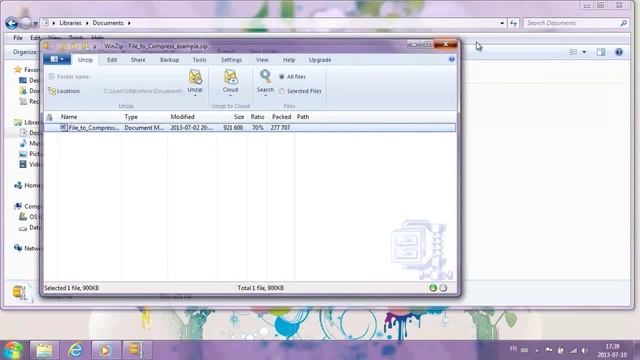Expand arrow after Documents in address bar
The height and width of the screenshot is (360, 640).
[x=129, y=23]
